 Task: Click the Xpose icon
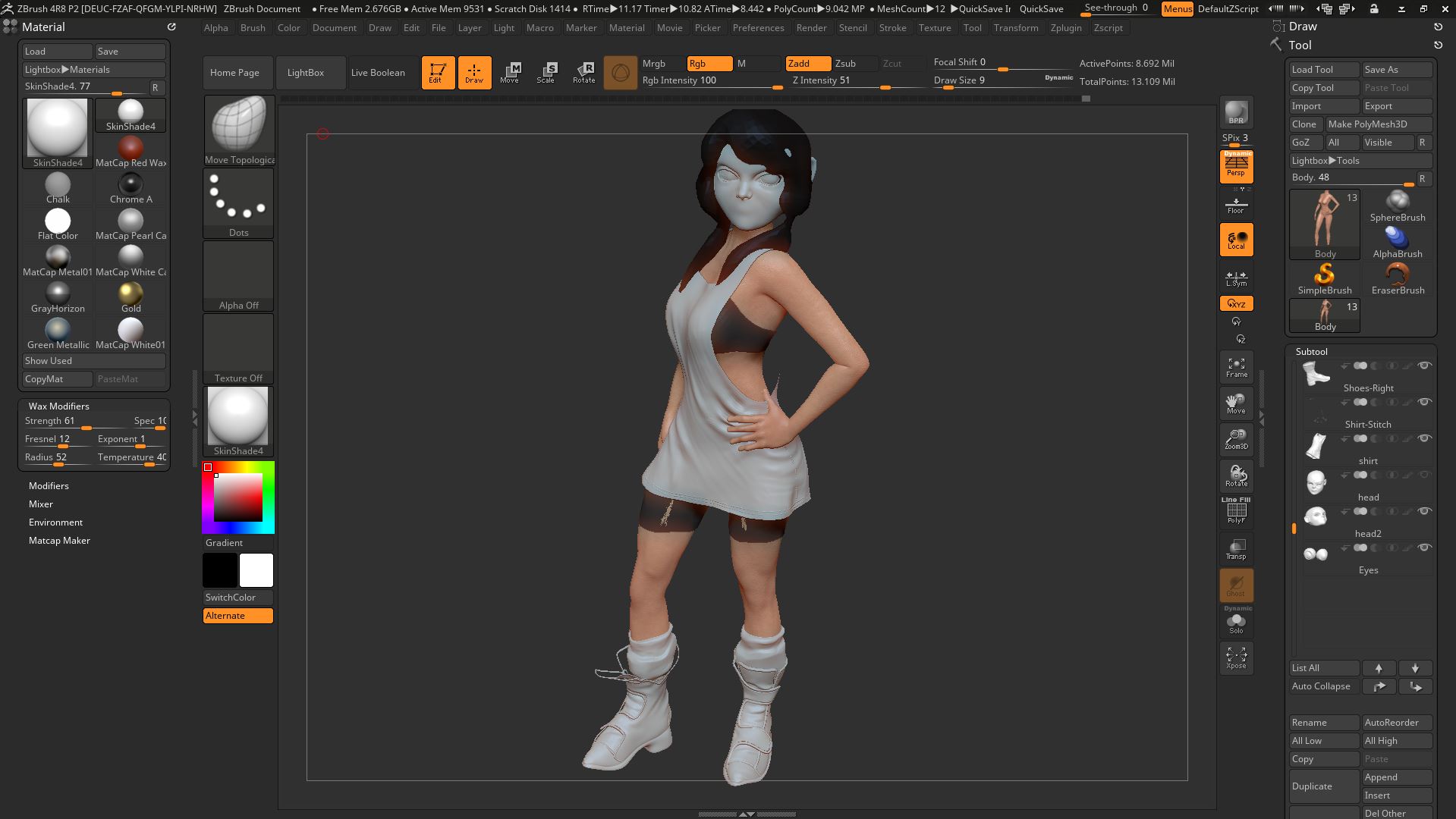point(1236,658)
